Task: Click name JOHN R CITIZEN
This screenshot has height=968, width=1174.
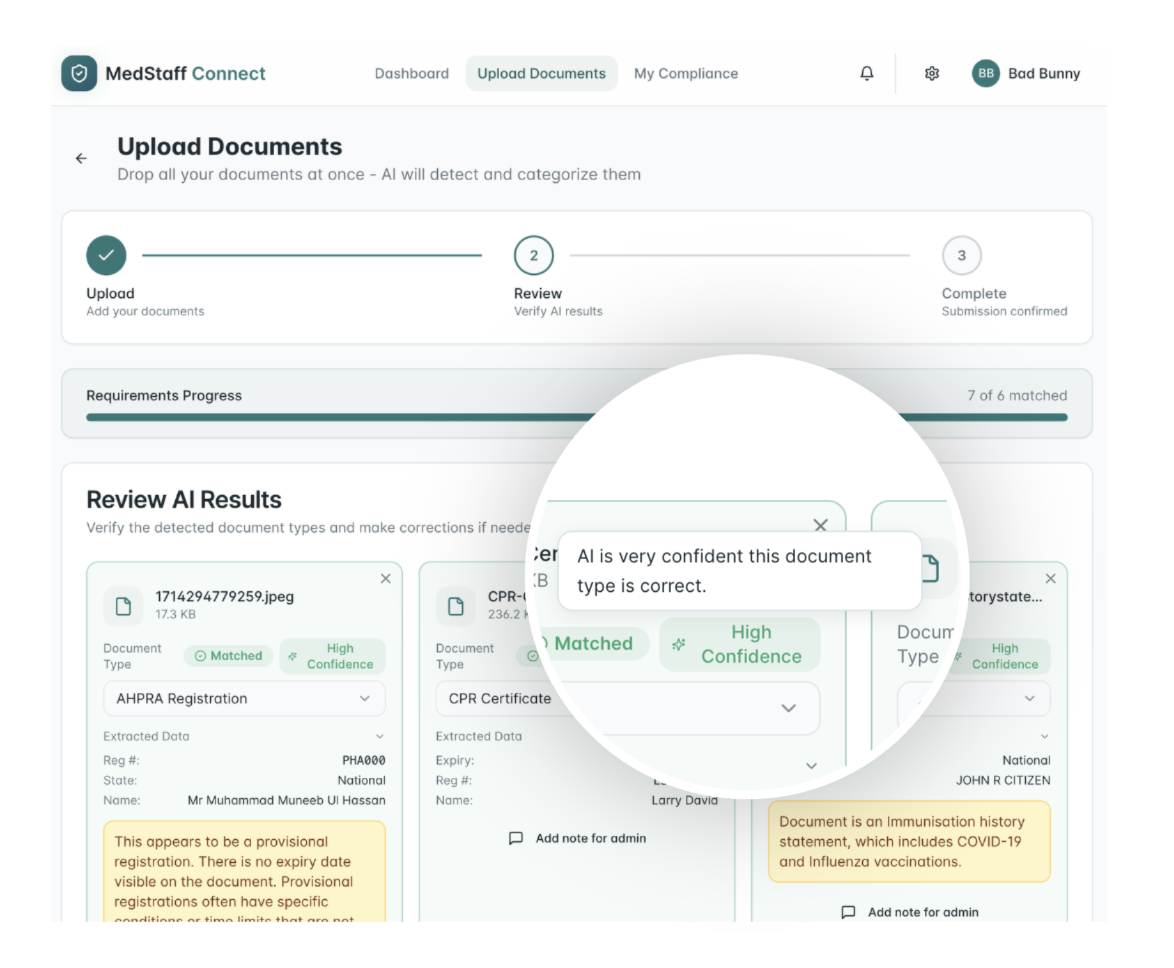Action: coord(1003,780)
